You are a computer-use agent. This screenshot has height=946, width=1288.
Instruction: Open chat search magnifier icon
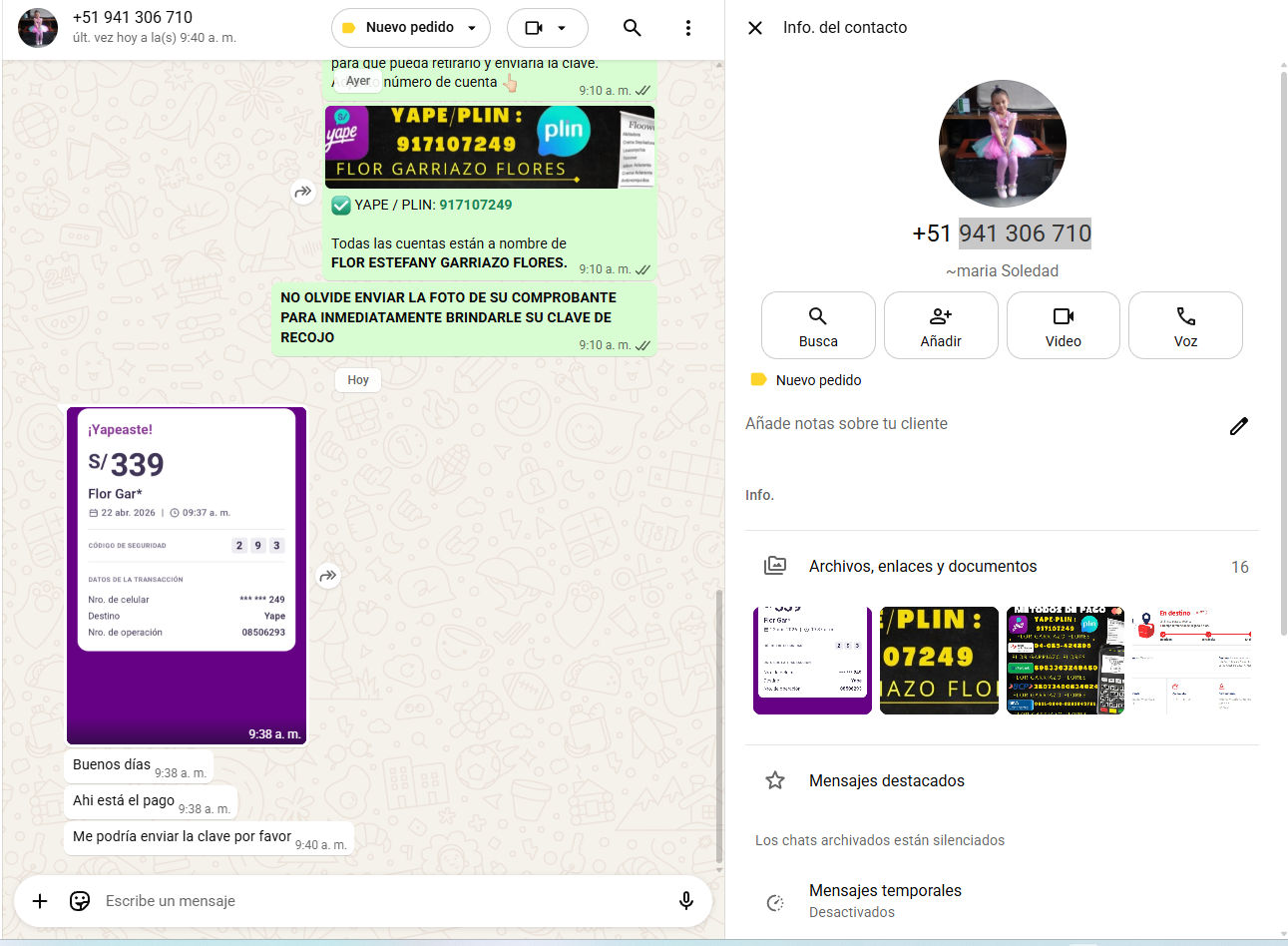(632, 28)
